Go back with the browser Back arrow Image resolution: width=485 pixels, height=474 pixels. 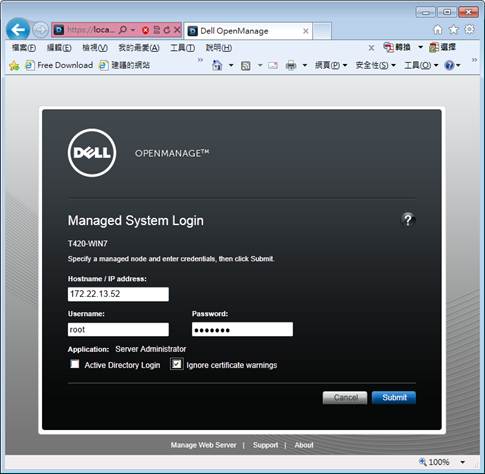18,30
